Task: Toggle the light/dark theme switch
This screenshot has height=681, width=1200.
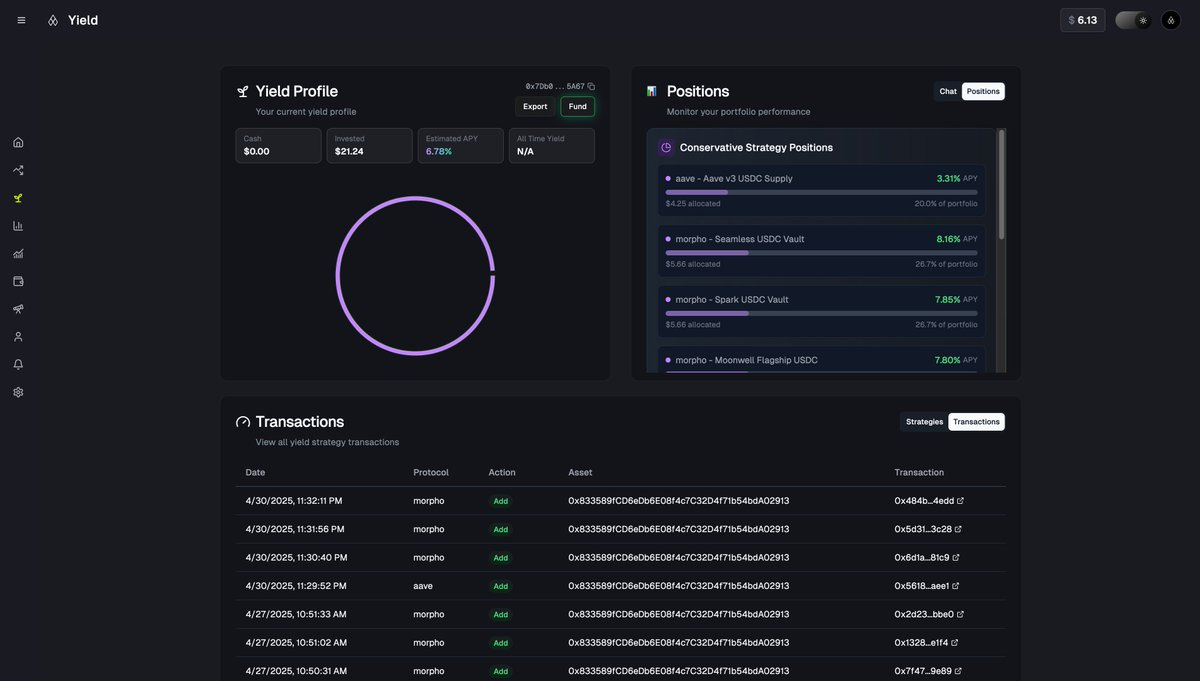Action: coord(1133,20)
